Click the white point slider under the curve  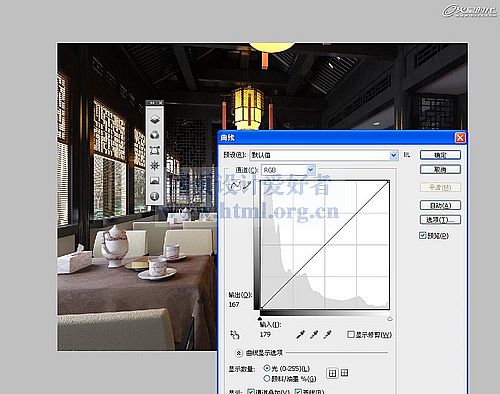[390, 319]
